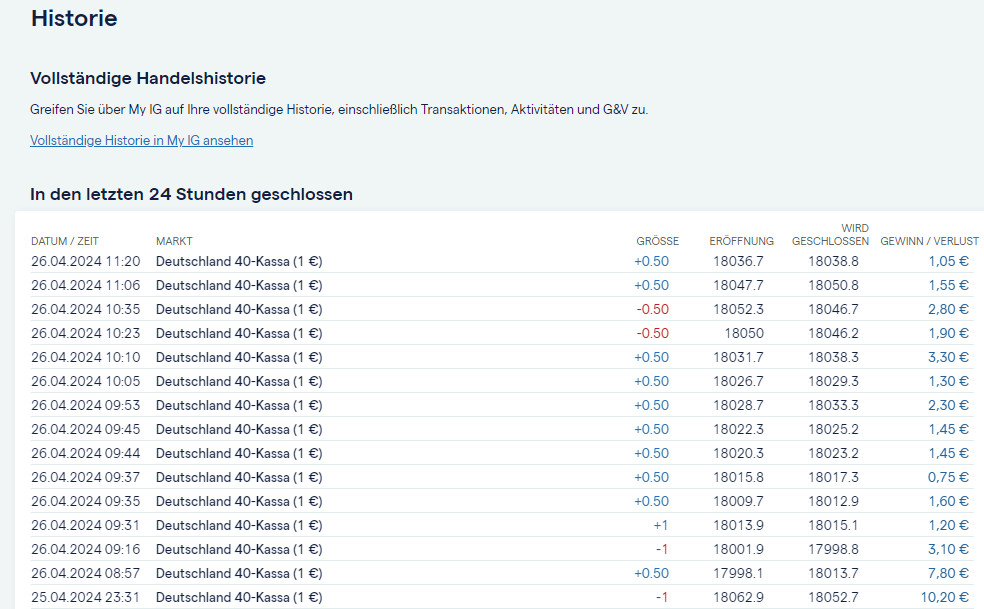Image resolution: width=984 pixels, height=609 pixels.
Task: Click the WIRD GESCHLOSSEN column header
Action: pyautogui.click(x=830, y=235)
